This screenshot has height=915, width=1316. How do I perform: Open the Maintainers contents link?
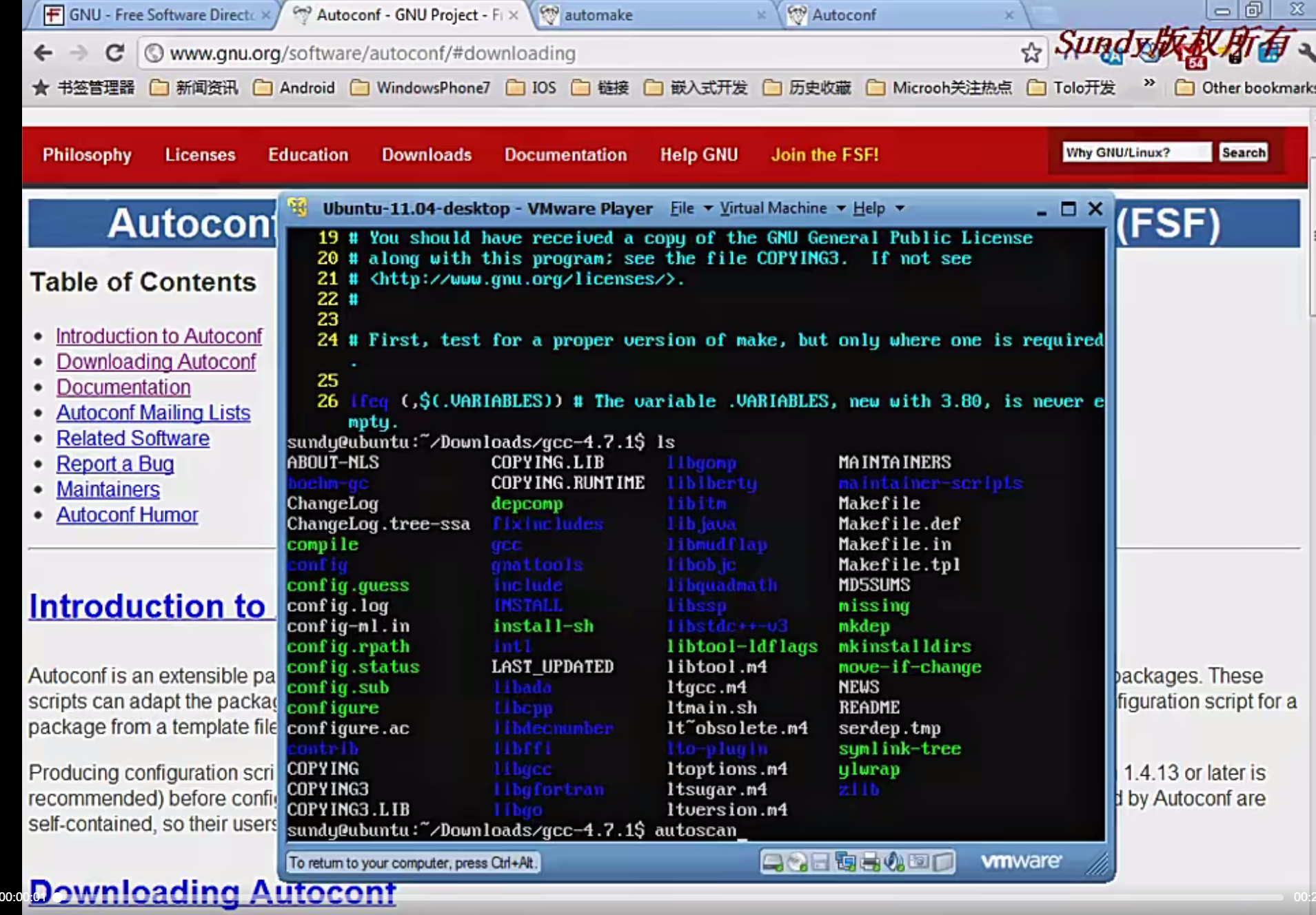[108, 489]
